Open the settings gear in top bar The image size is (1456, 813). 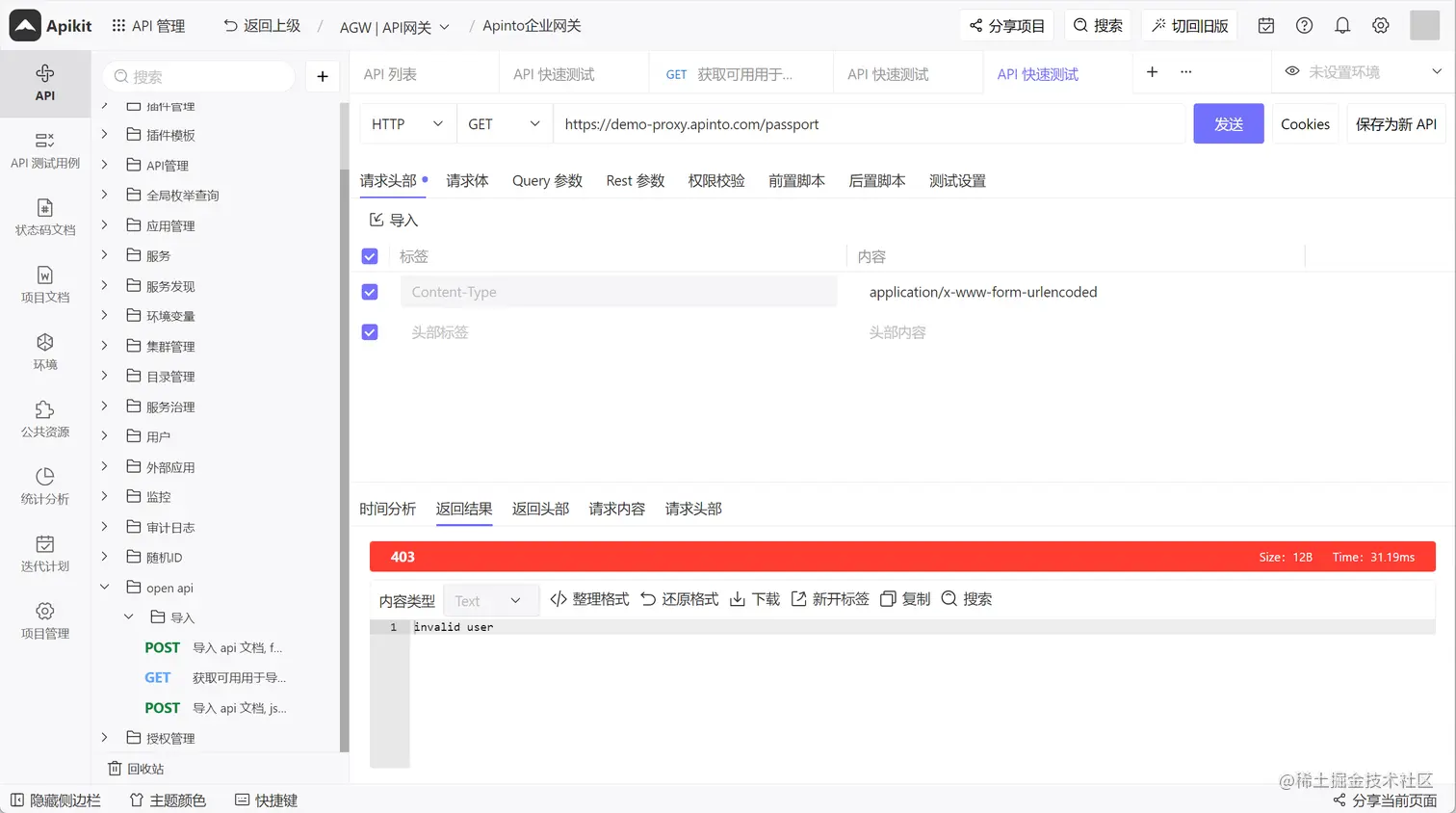[x=1381, y=26]
